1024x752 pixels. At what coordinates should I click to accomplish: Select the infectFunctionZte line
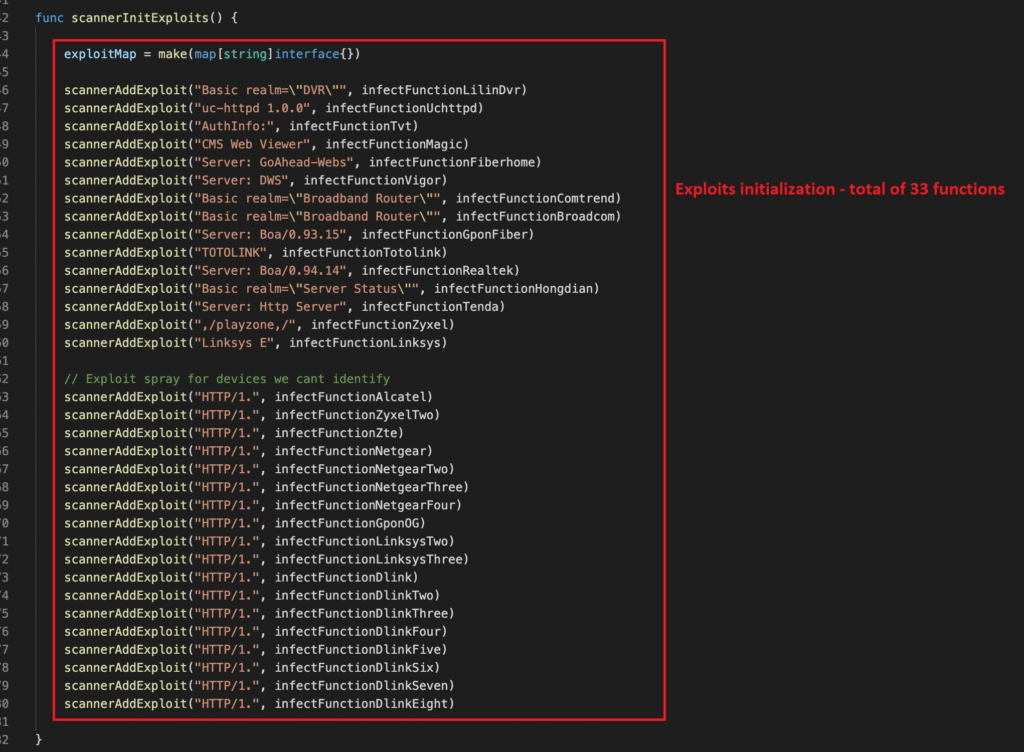[234, 433]
